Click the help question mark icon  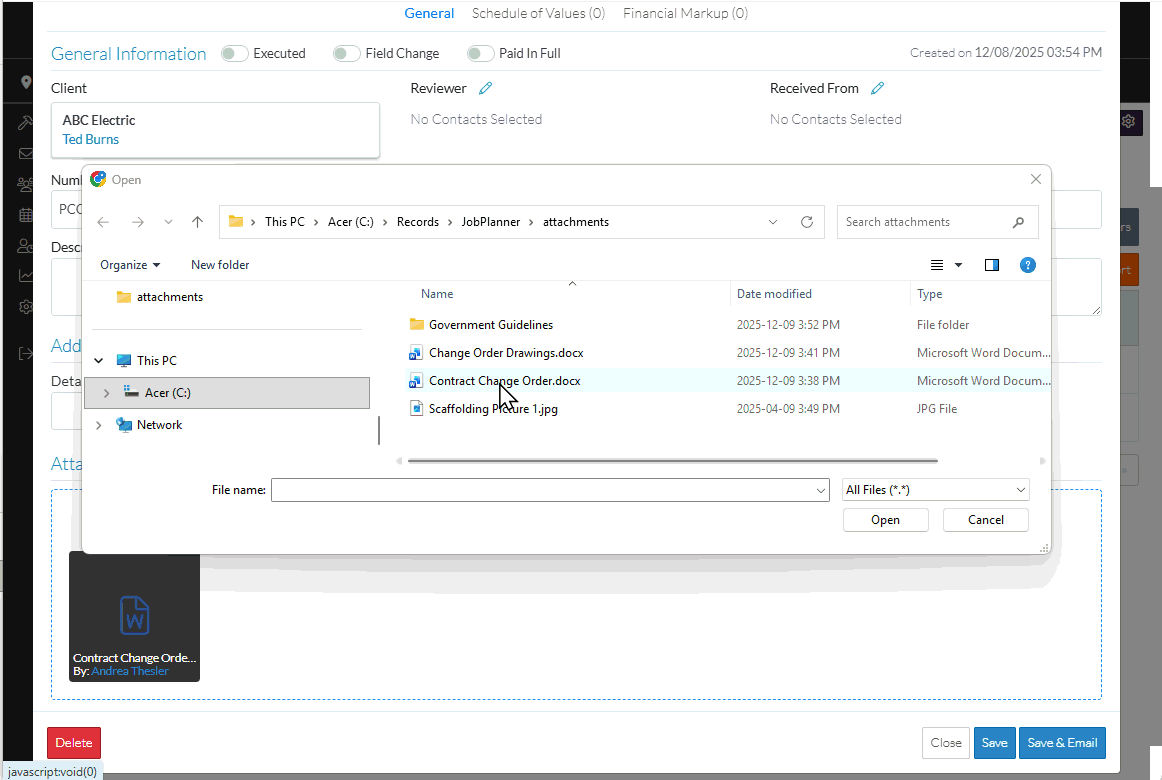1027,265
